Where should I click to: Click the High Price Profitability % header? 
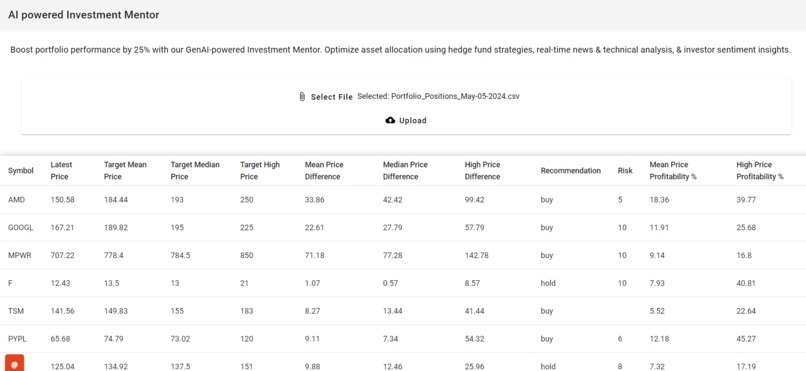point(760,171)
